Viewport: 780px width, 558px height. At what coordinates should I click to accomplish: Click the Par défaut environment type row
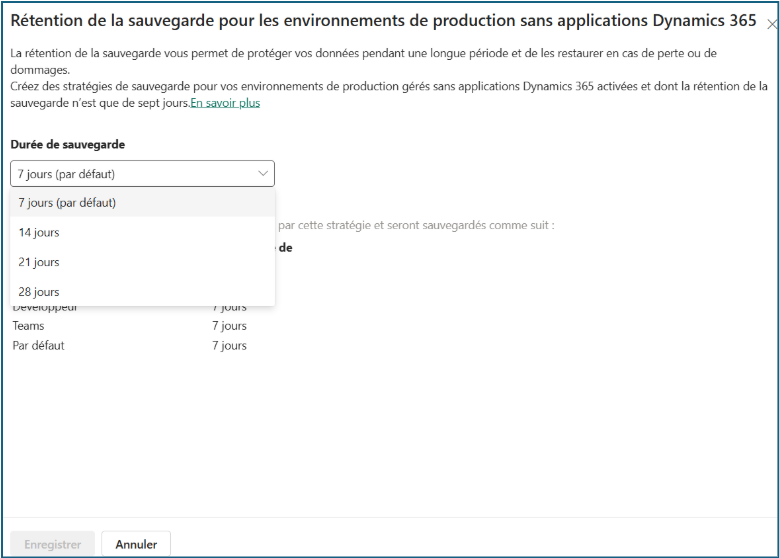(38, 346)
